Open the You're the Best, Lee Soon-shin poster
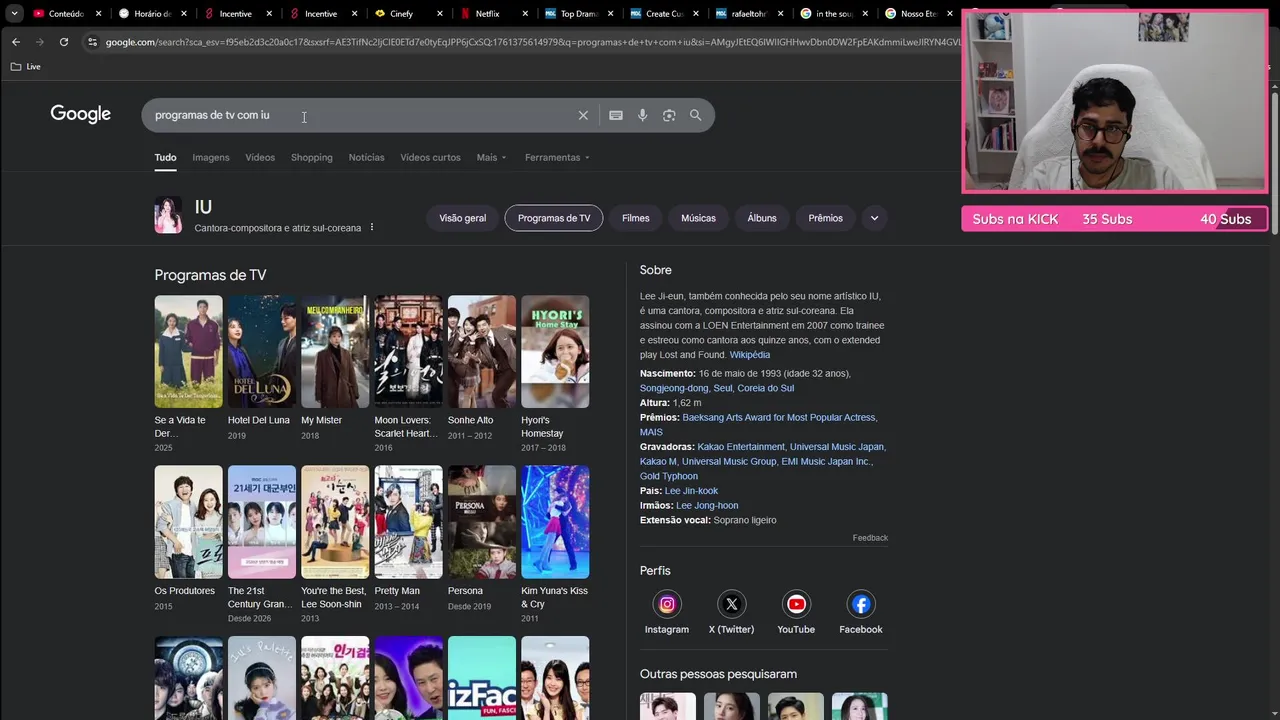This screenshot has width=1280, height=720. [x=335, y=522]
